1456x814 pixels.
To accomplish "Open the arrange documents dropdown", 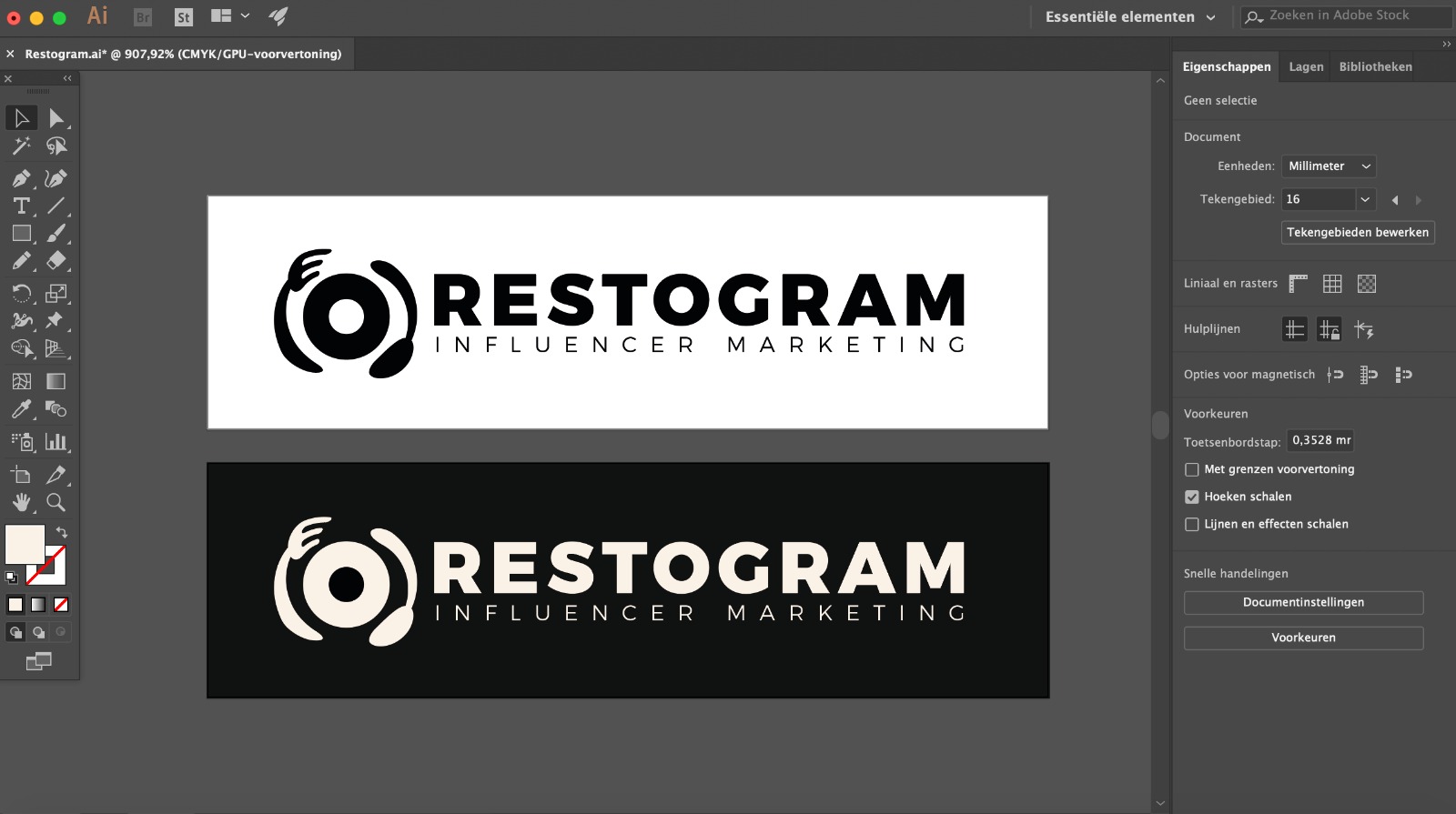I will (230, 16).
